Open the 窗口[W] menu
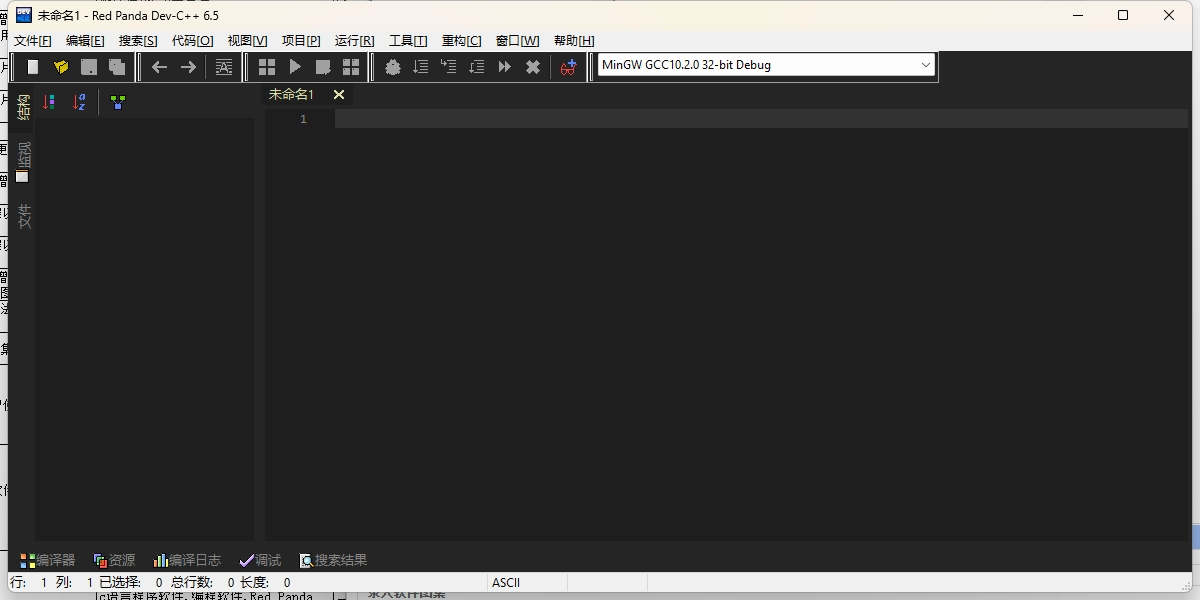Image resolution: width=1200 pixels, height=600 pixels. (x=517, y=41)
